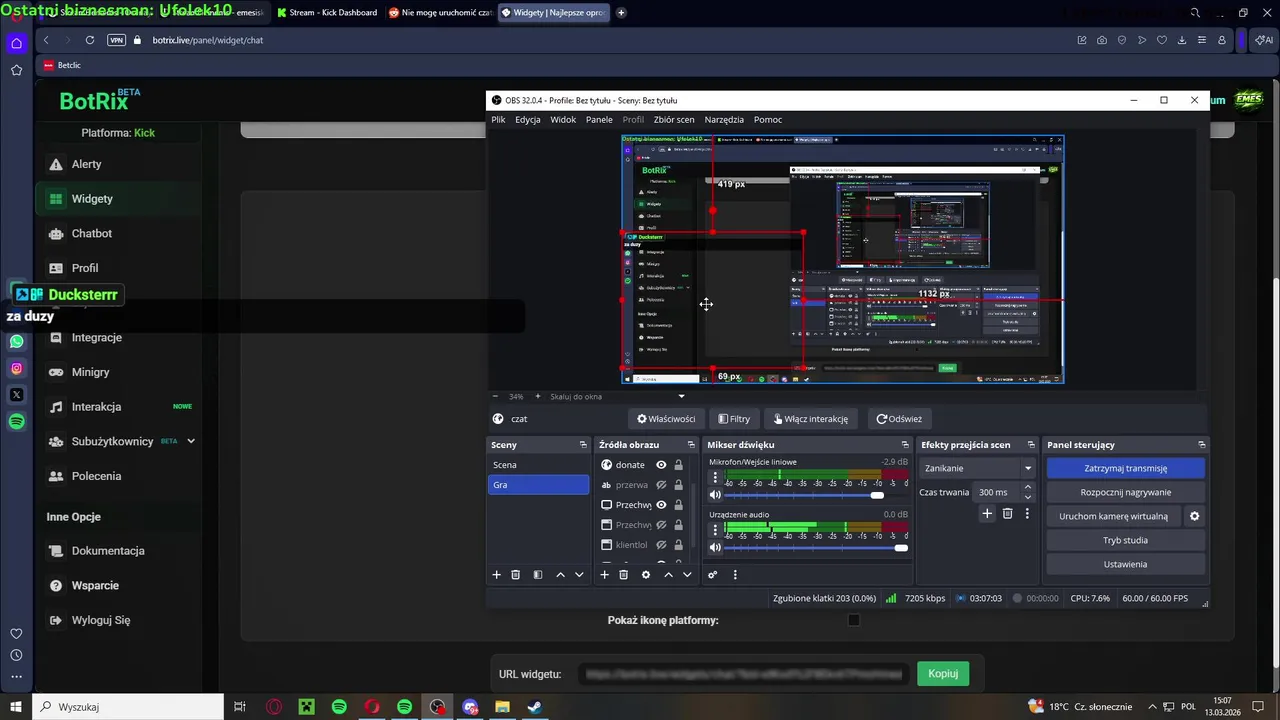
Task: Open scene filters icon in Sceny toolbar
Action: point(538,575)
